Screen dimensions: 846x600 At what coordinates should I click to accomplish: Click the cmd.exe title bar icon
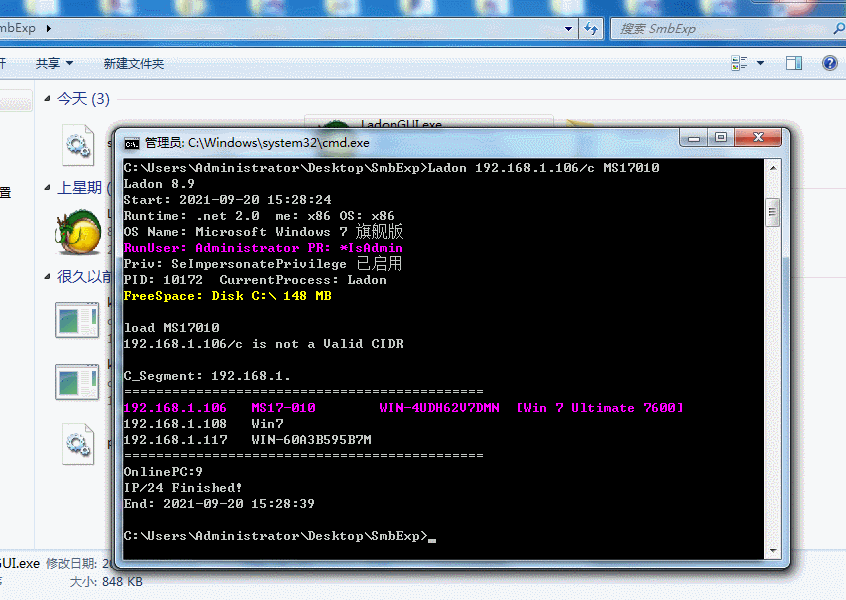pos(131,143)
